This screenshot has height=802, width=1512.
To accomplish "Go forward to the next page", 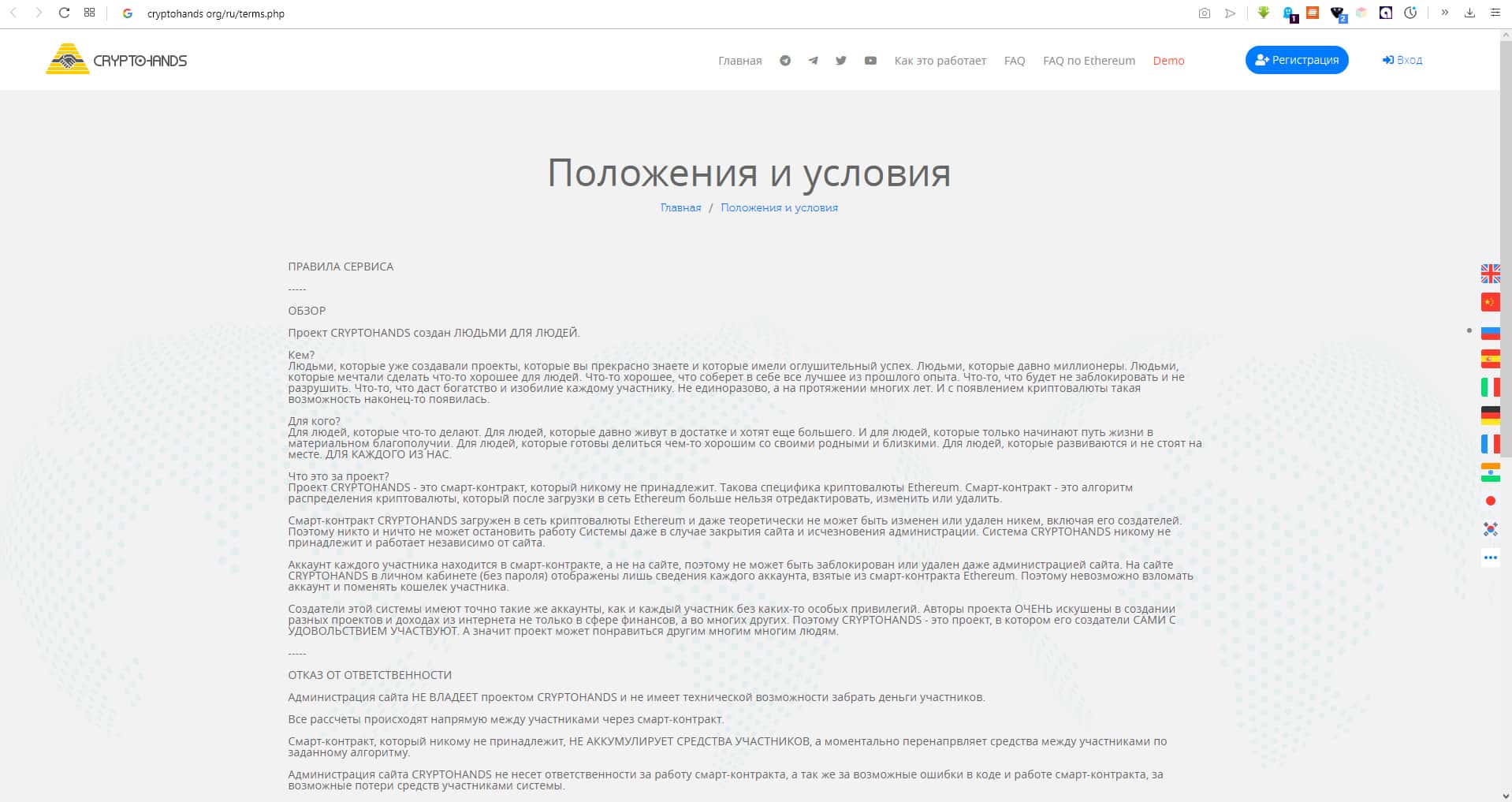I will tap(39, 13).
